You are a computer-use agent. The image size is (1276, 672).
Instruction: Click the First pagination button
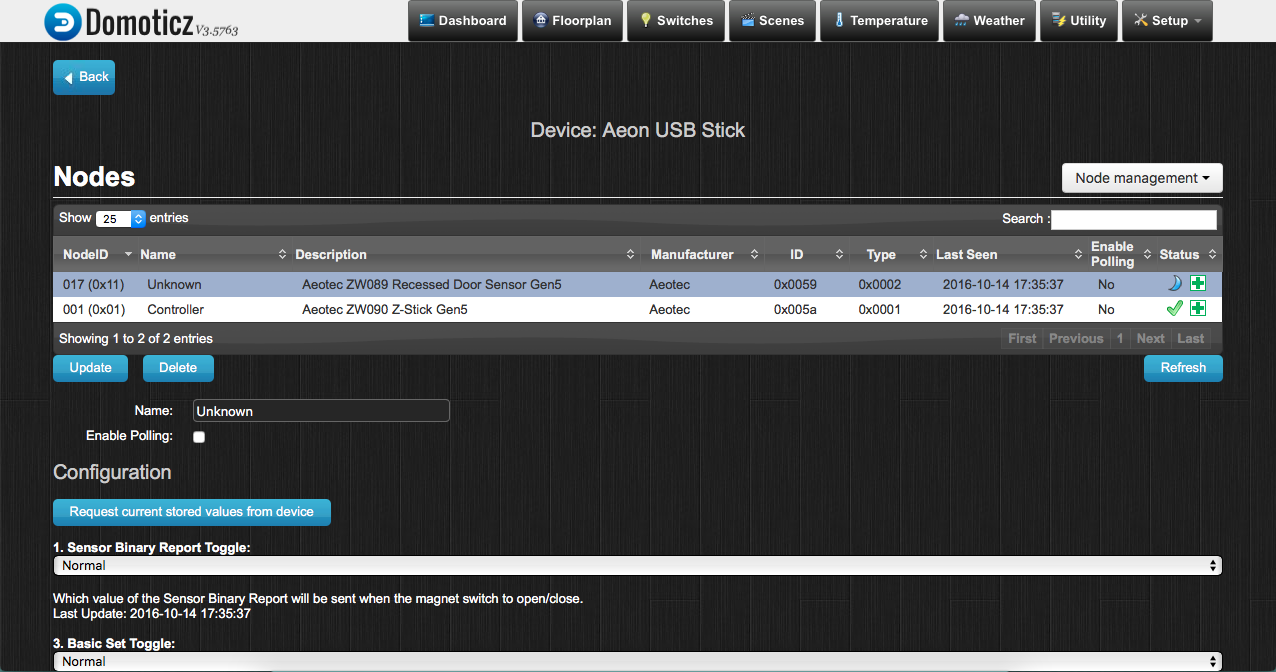tap(1022, 338)
